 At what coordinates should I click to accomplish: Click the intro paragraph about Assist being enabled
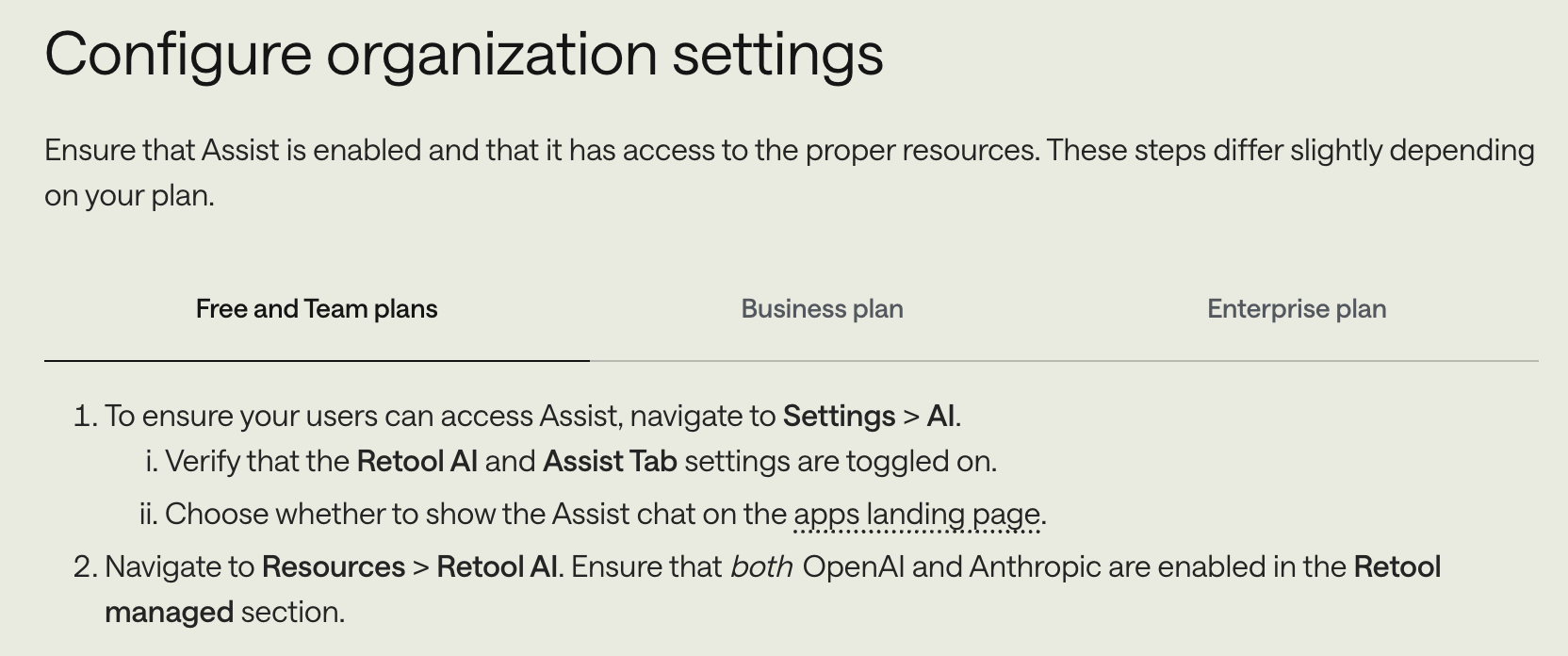790,151
